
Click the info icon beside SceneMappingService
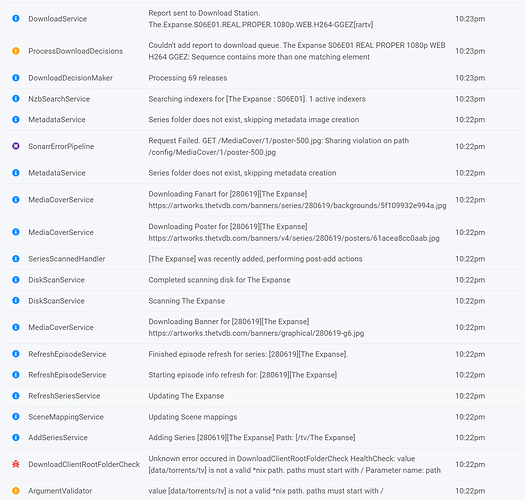(16, 416)
